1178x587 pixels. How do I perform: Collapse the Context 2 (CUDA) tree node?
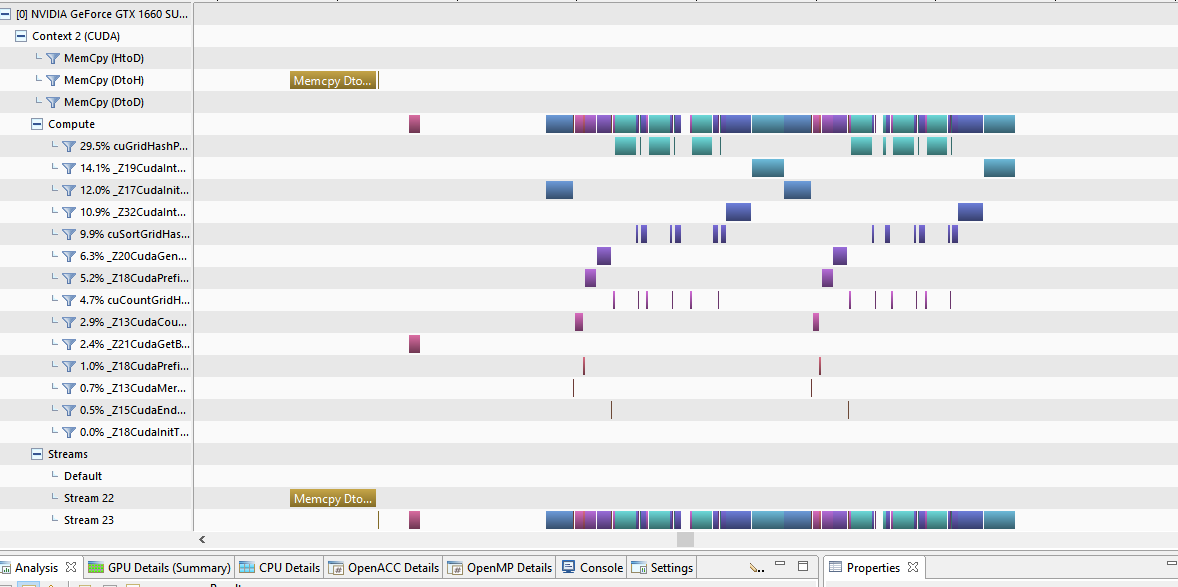point(21,36)
